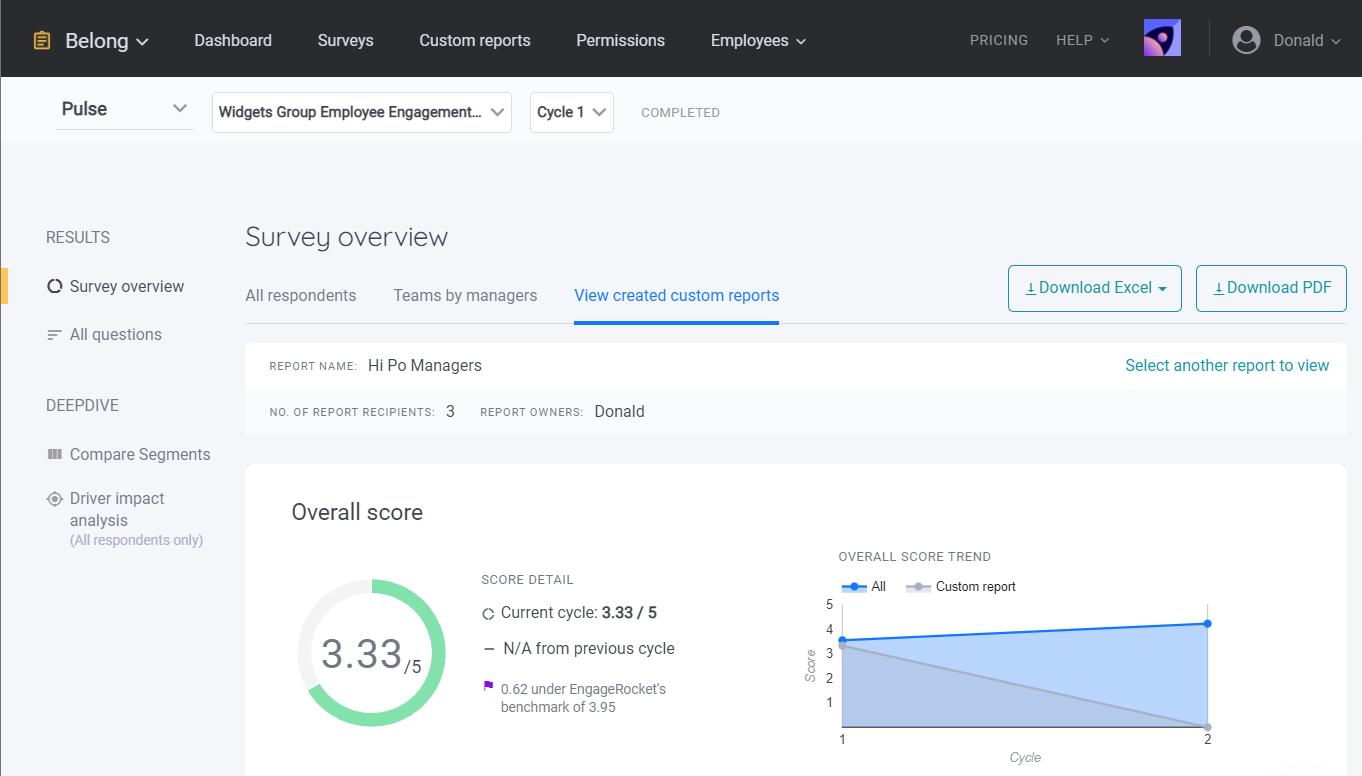Click the COMPLETED status label
This screenshot has height=776, width=1362.
click(x=681, y=113)
